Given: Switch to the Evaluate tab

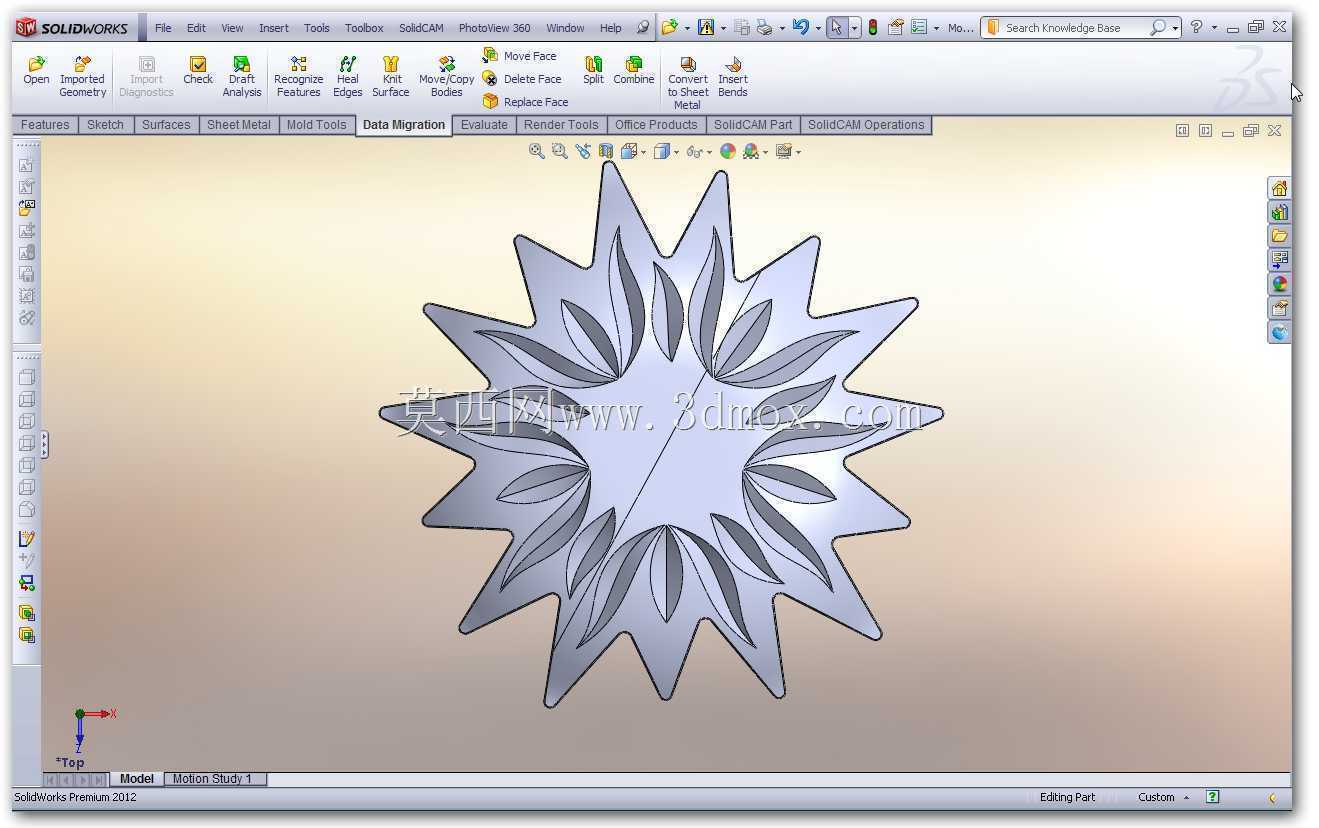Looking at the screenshot, I should [484, 125].
